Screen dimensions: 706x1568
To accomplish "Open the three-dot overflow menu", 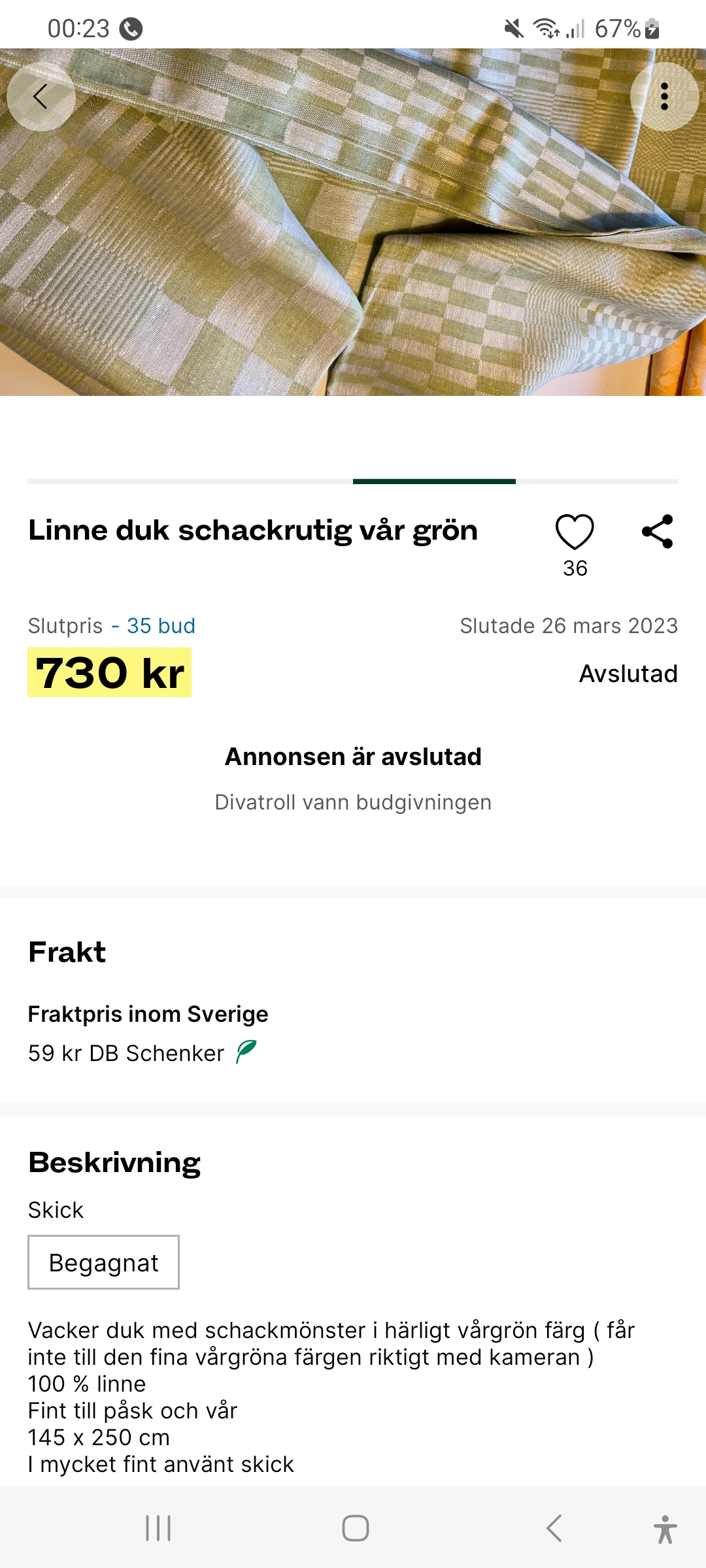I will click(664, 97).
